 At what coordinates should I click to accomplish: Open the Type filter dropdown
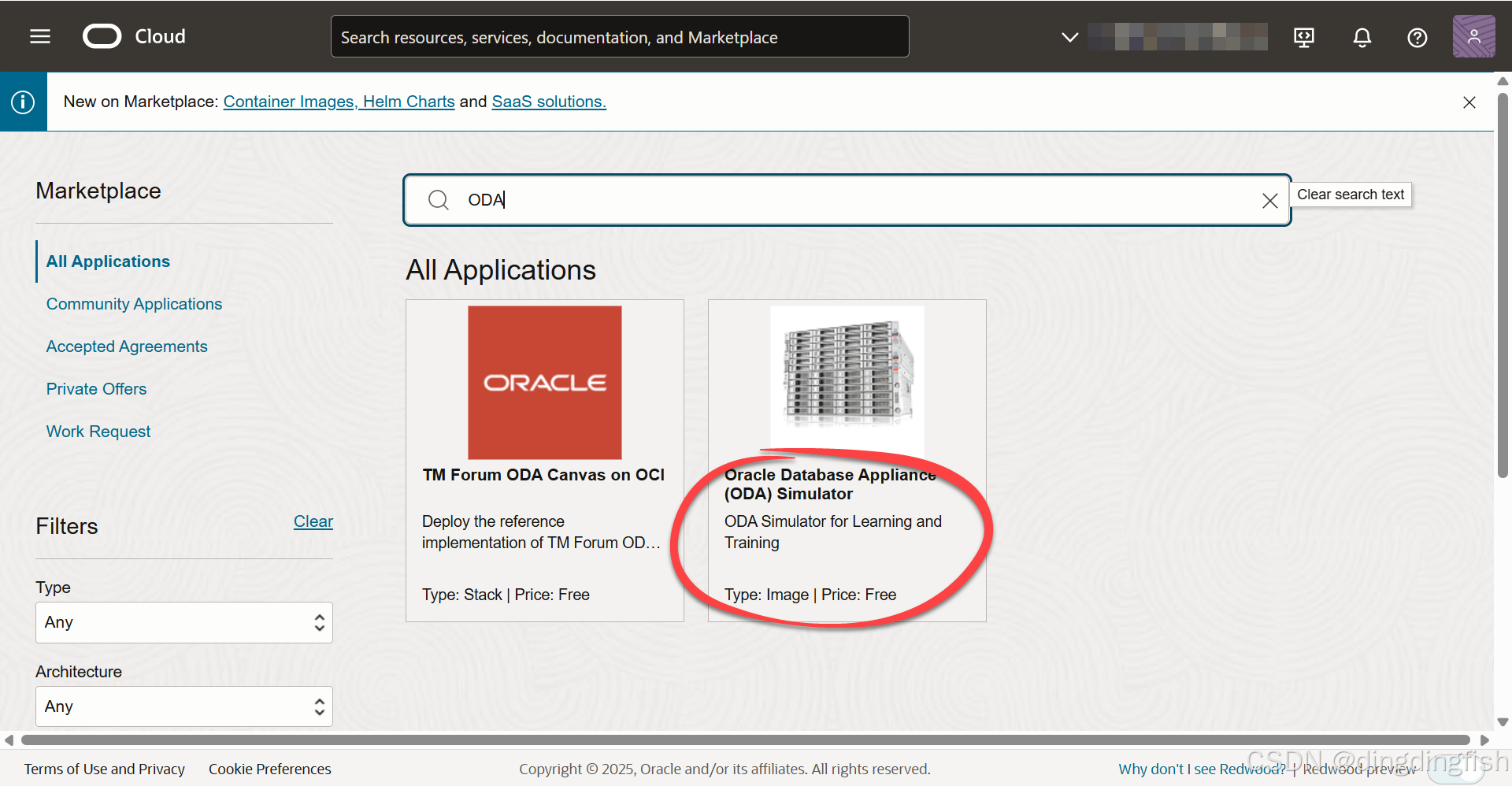(x=184, y=622)
